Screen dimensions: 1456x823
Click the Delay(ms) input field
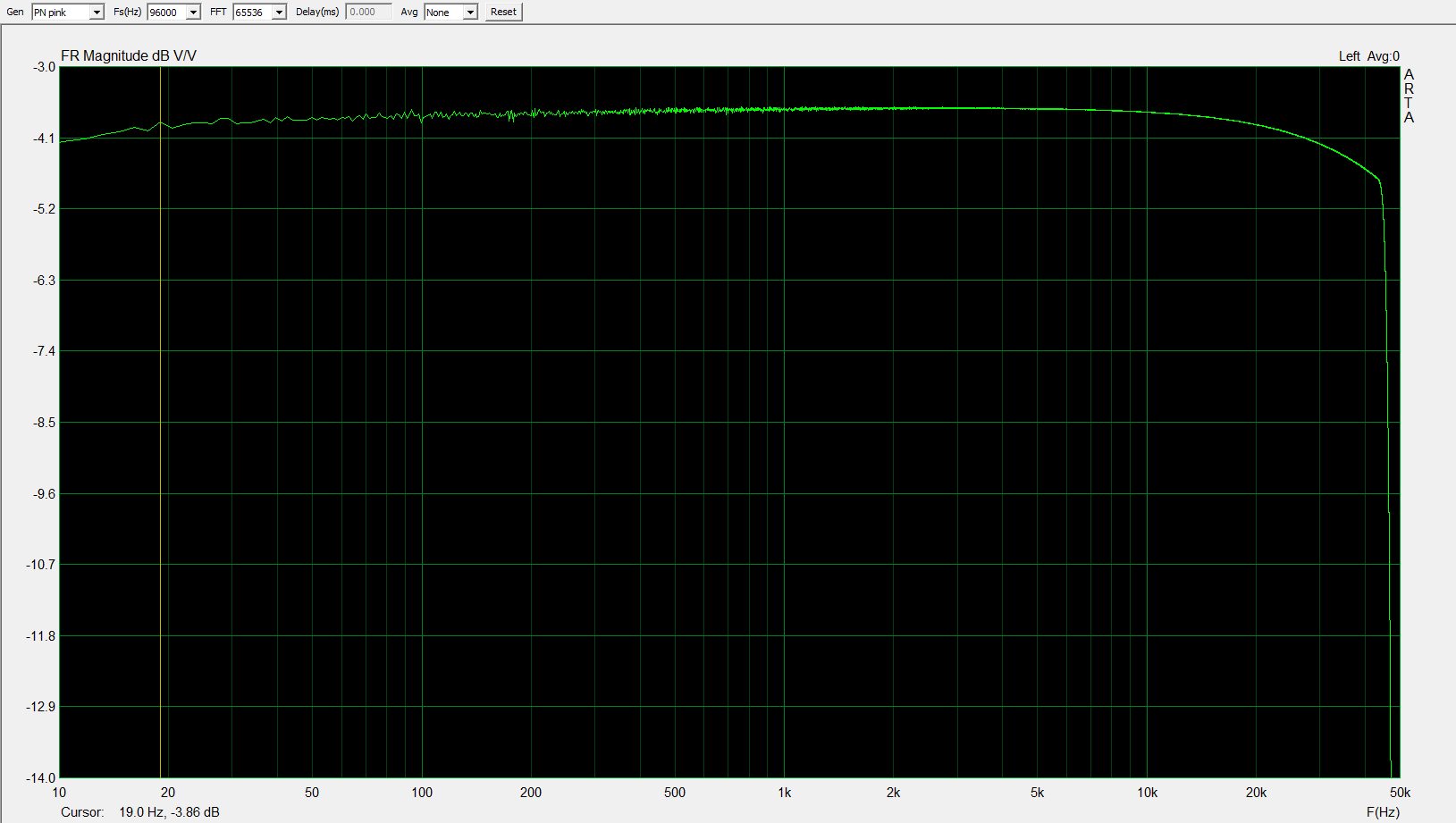pyautogui.click(x=368, y=12)
